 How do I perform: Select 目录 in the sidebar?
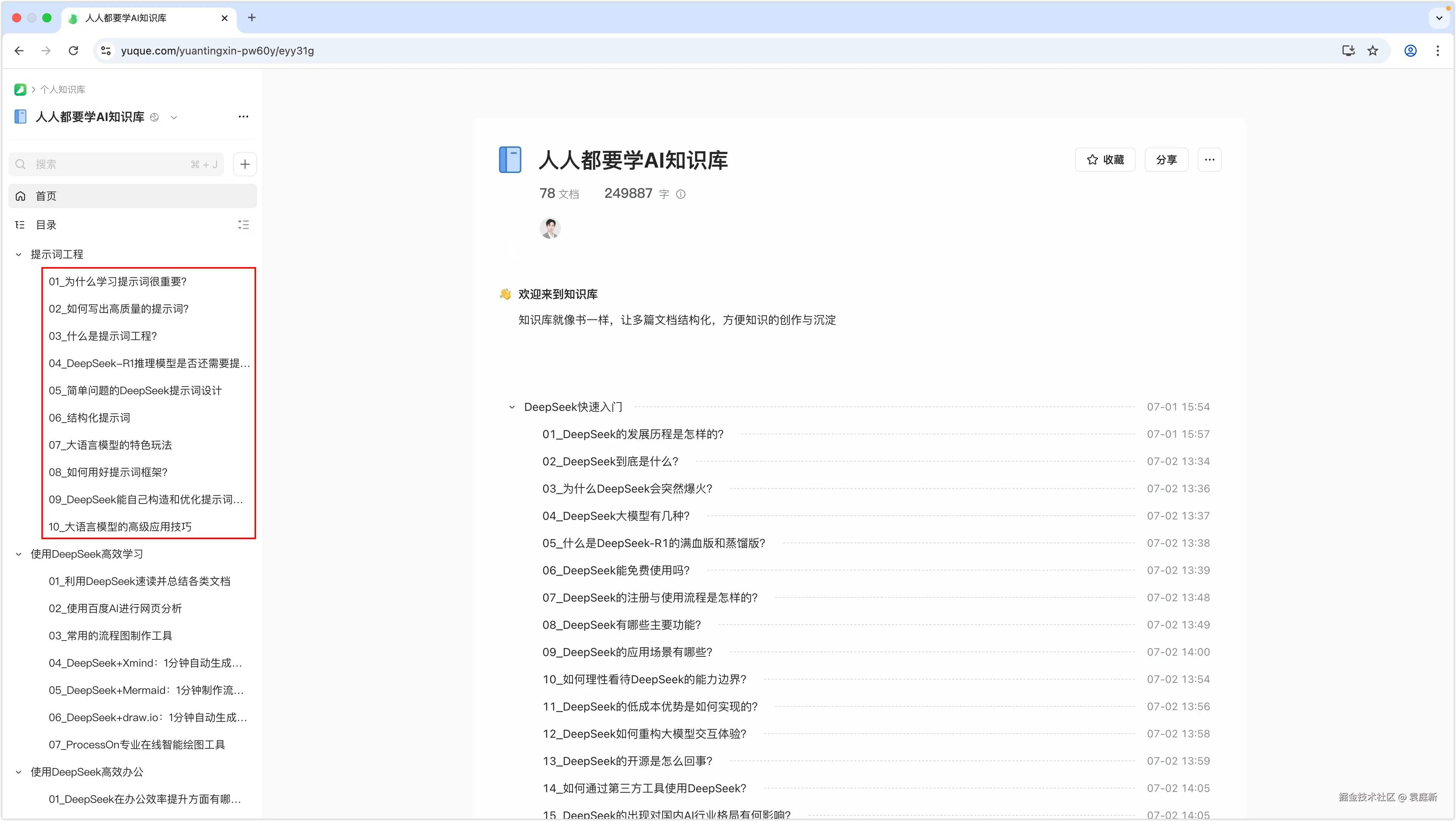pyautogui.click(x=47, y=225)
